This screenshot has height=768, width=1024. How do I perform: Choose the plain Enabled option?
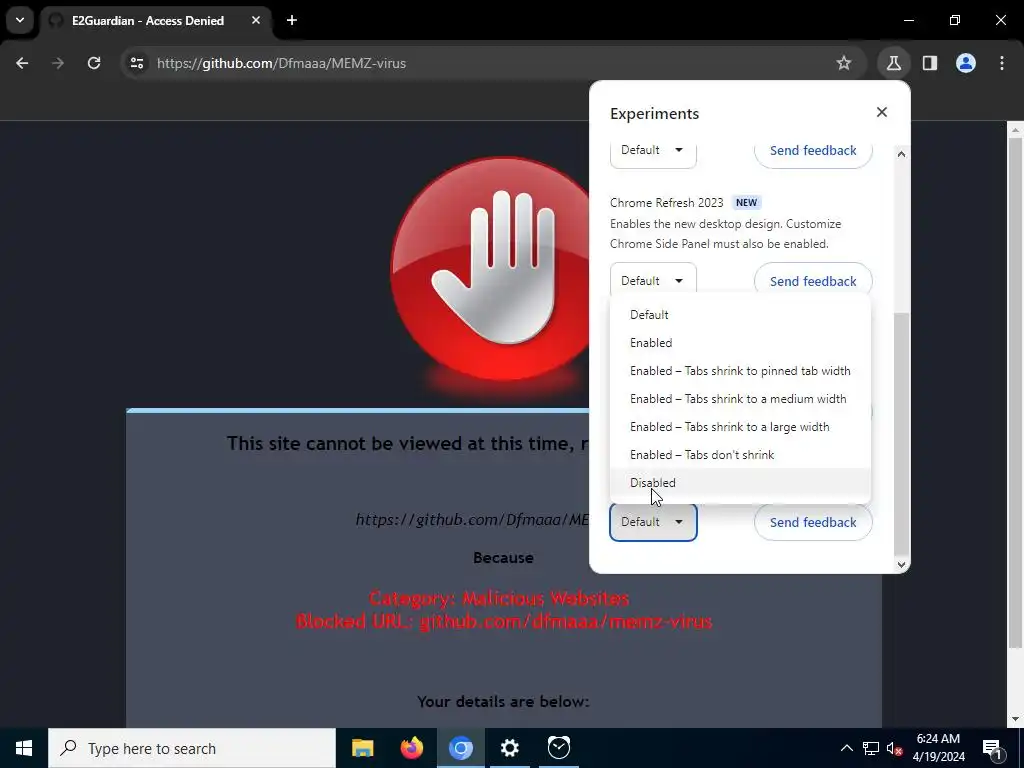coord(740,343)
